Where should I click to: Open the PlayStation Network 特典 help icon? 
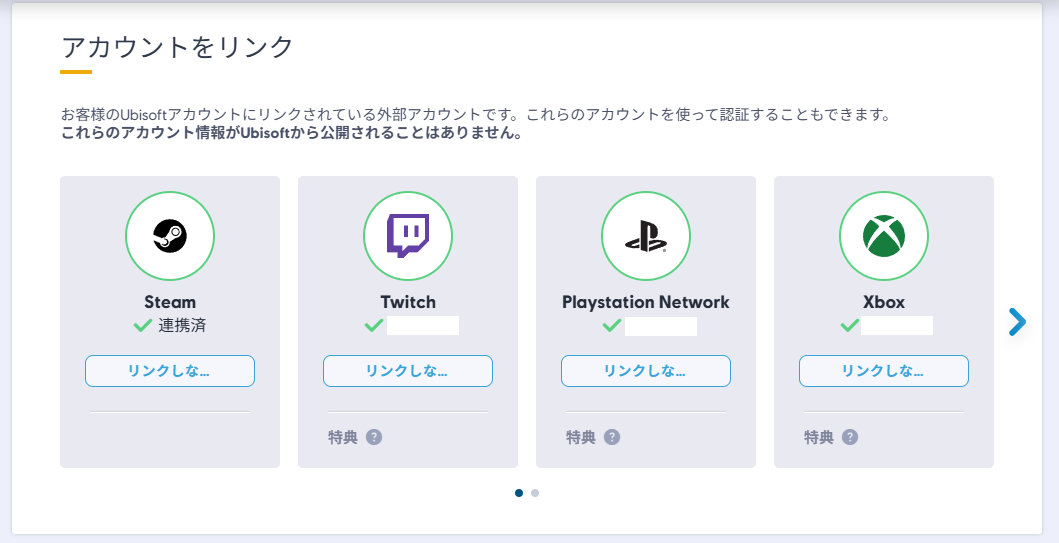[612, 437]
